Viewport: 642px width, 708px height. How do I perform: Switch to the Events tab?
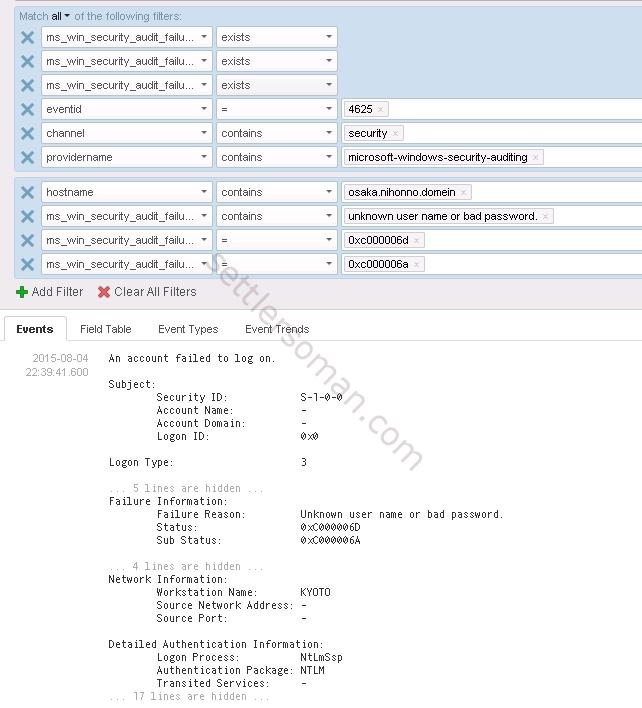[35, 329]
